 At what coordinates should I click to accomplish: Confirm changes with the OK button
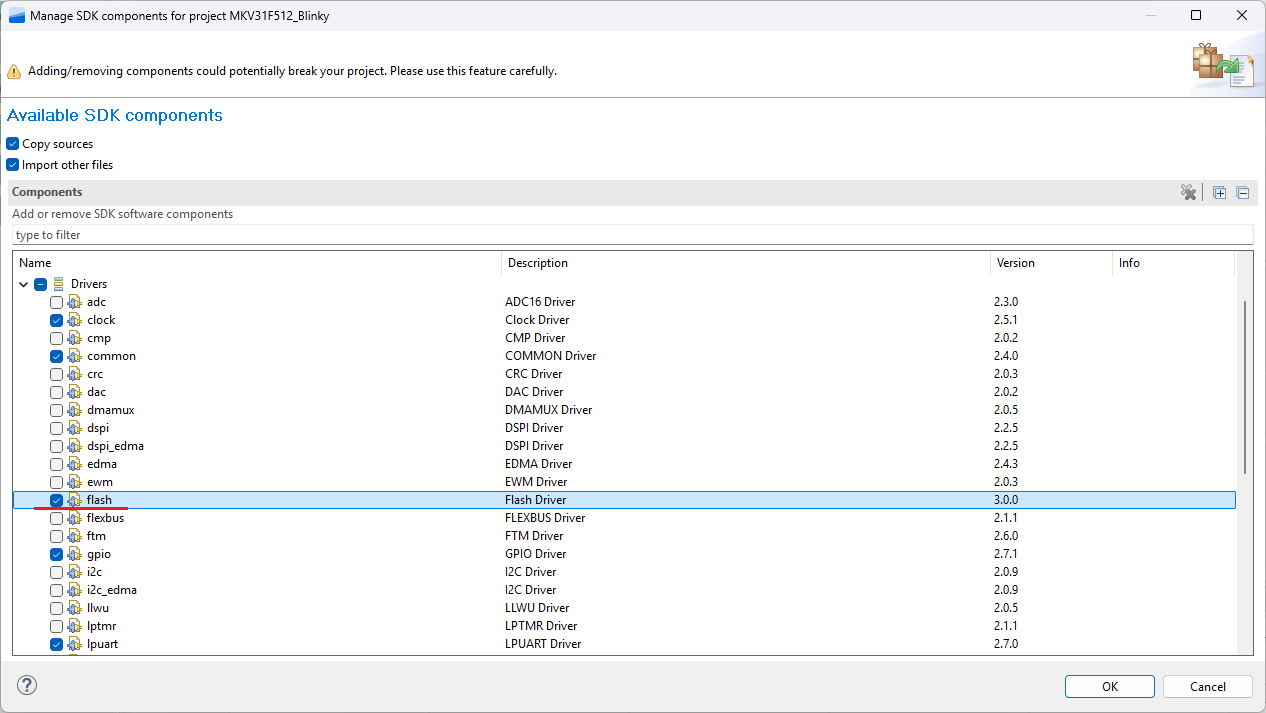tap(1109, 686)
